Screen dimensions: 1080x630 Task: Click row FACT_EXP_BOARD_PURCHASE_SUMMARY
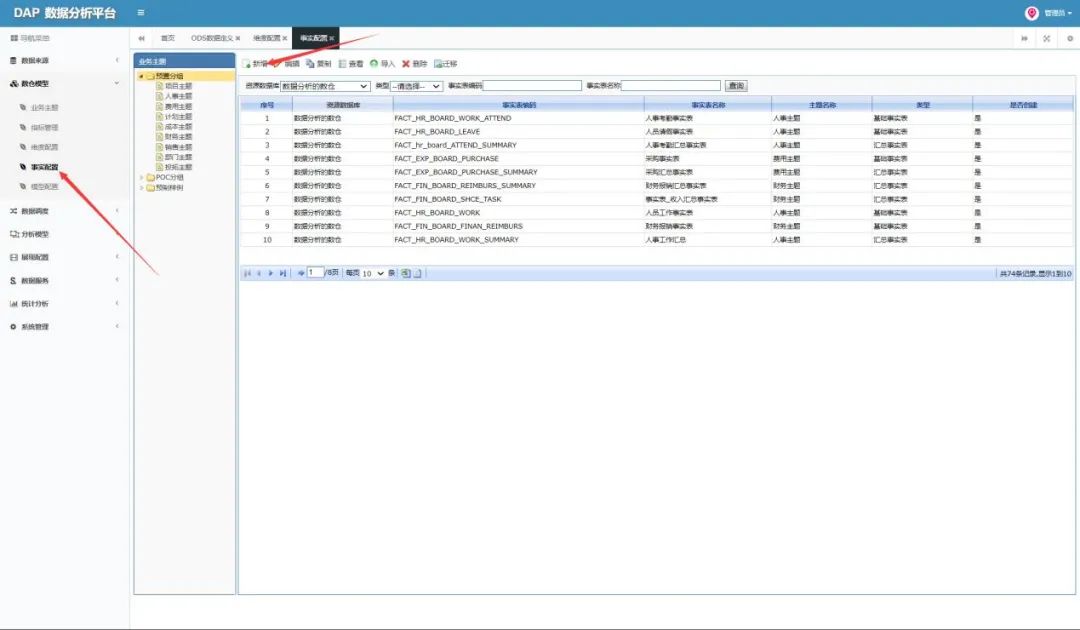[x=656, y=172]
